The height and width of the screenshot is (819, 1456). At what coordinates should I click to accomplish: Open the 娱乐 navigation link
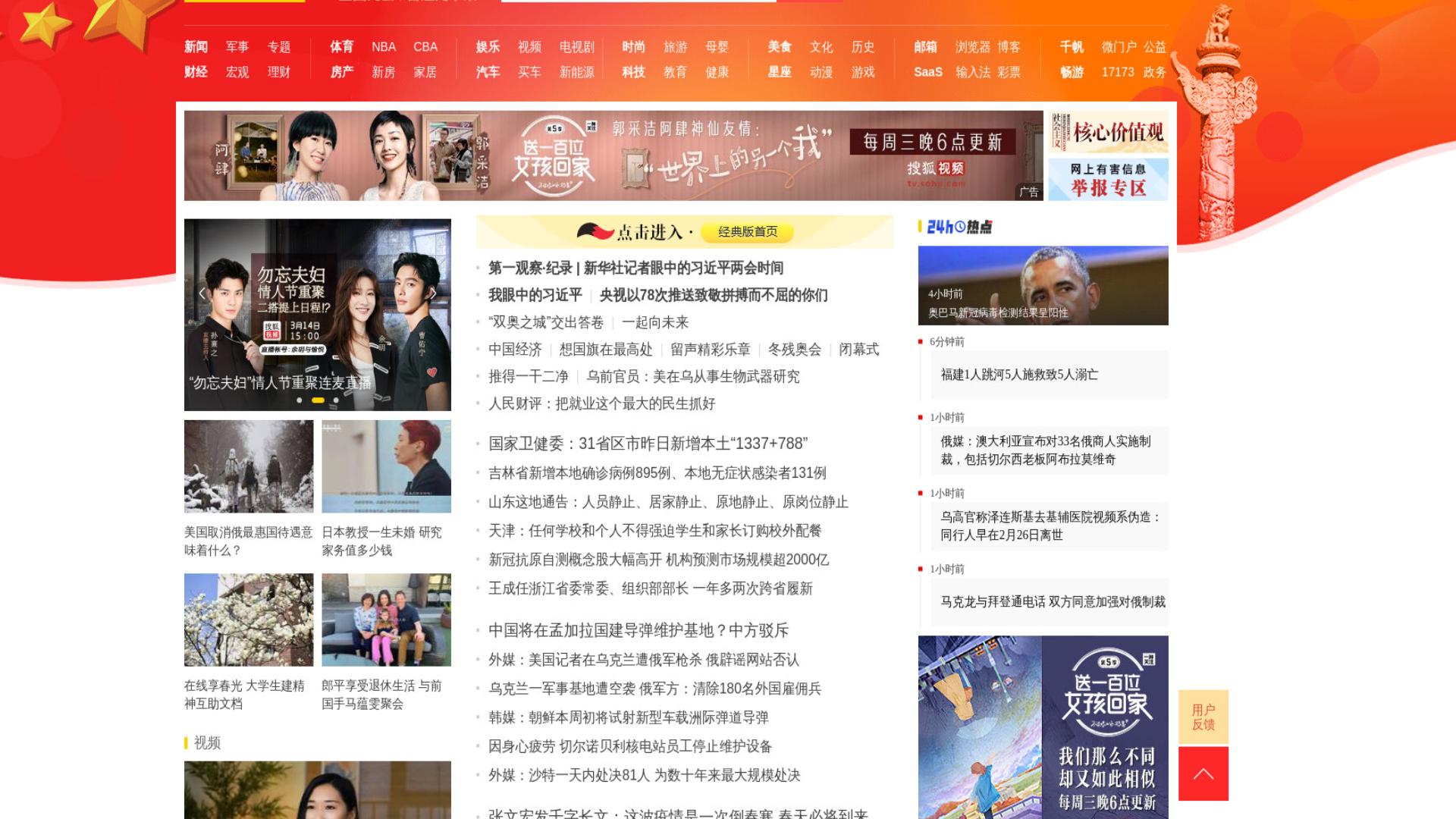488,47
